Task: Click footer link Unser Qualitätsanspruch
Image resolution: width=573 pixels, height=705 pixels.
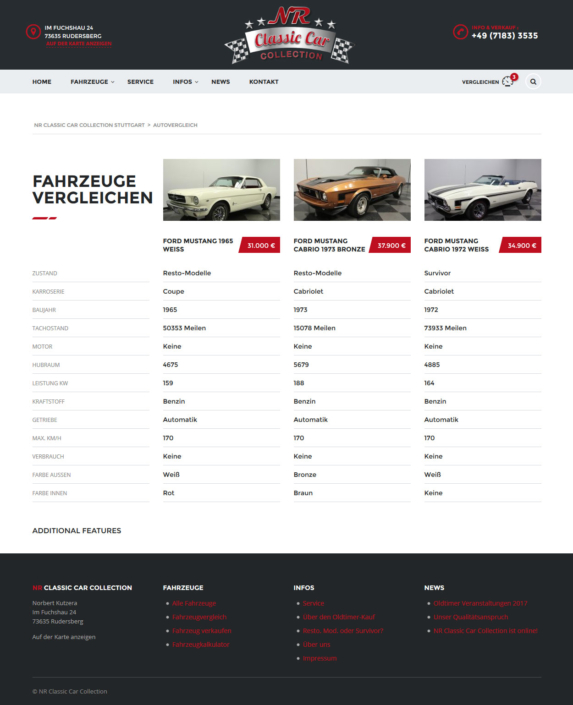Action: click(471, 617)
